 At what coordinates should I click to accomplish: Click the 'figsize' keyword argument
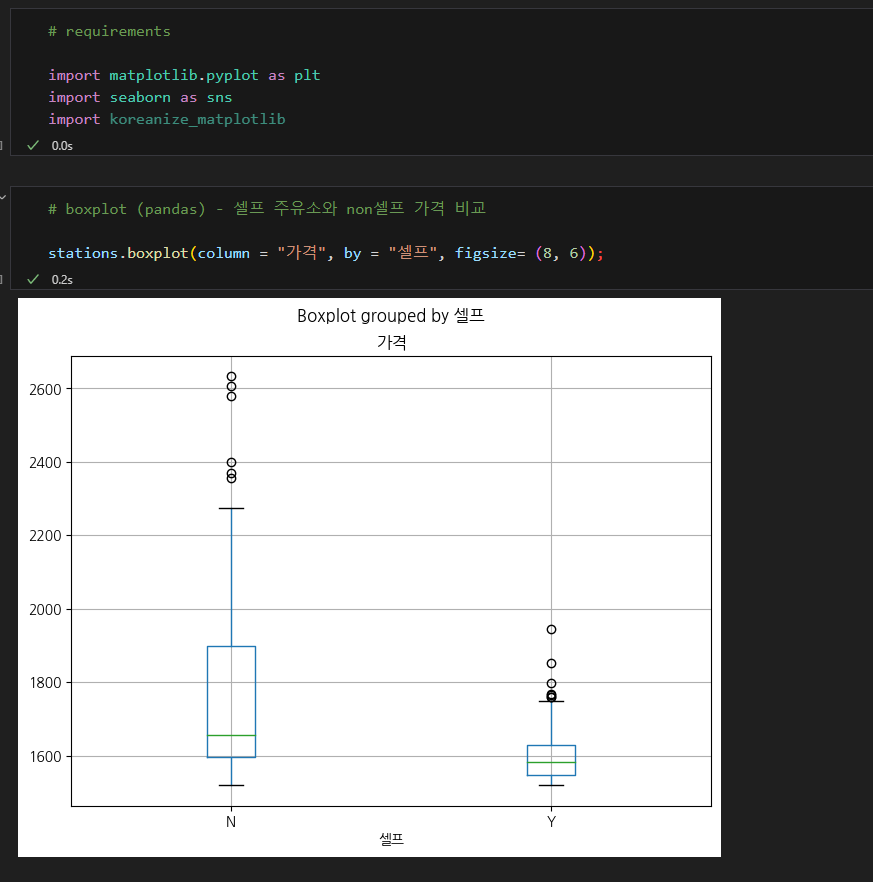486,253
